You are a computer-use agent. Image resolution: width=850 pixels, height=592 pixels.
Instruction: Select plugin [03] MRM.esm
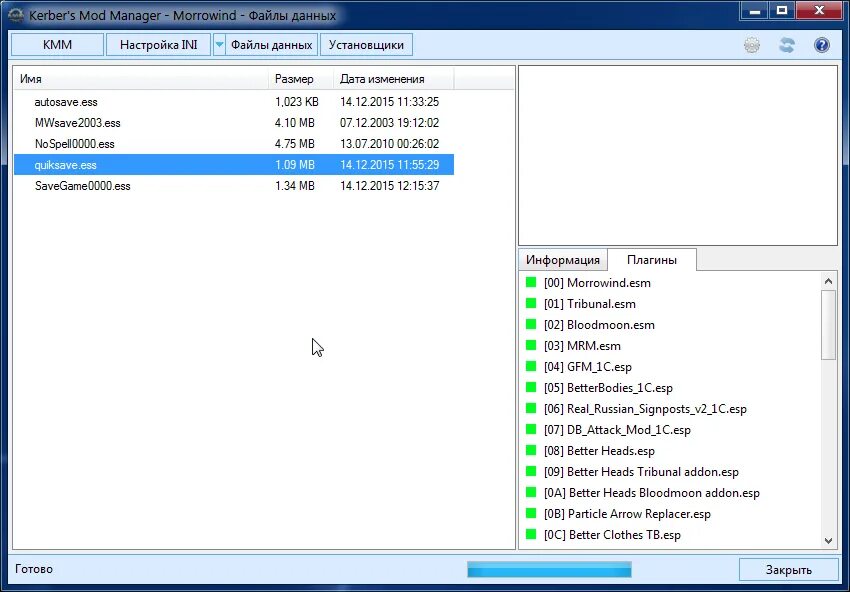582,345
